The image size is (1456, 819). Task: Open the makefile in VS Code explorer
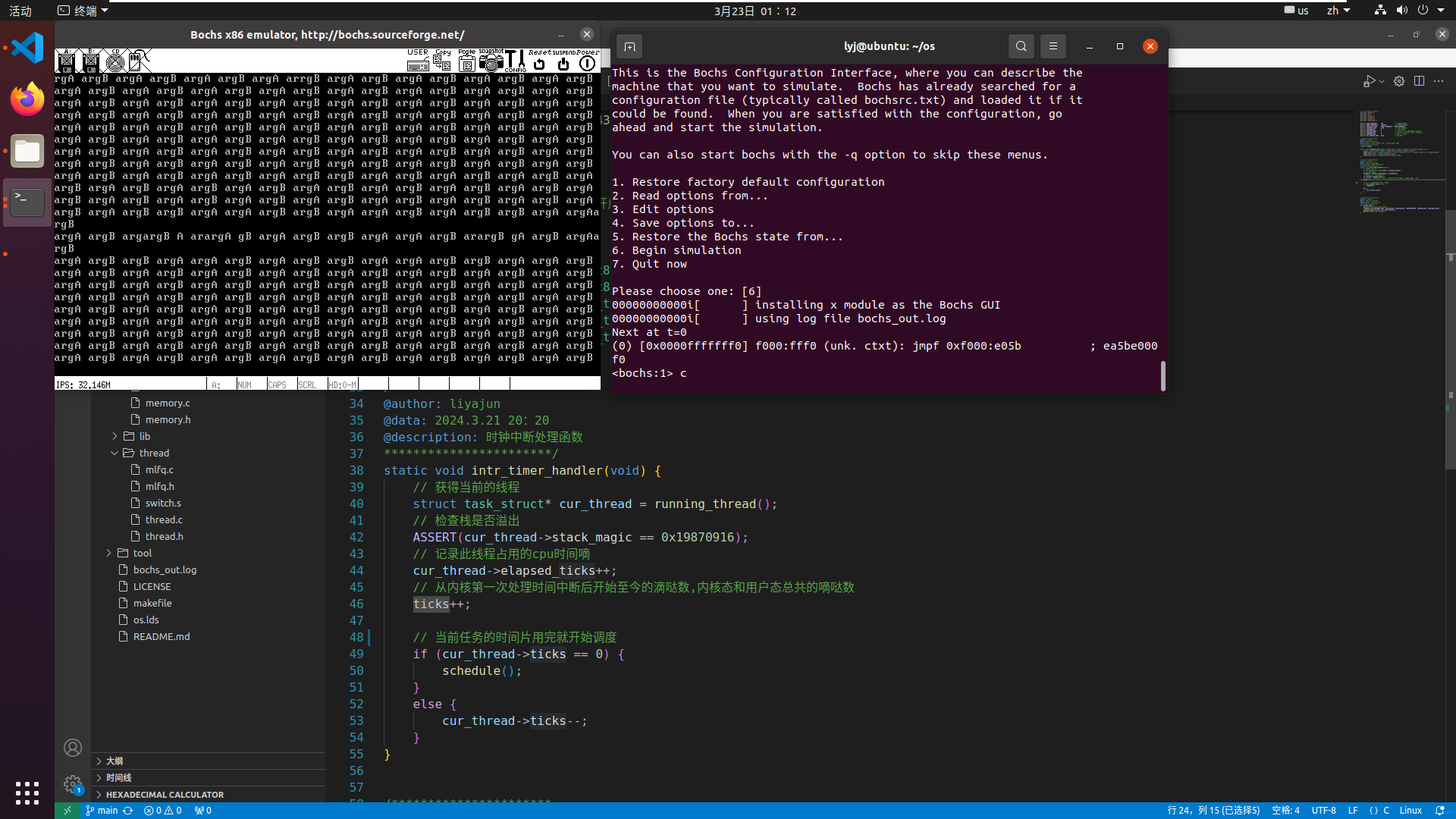click(x=153, y=602)
